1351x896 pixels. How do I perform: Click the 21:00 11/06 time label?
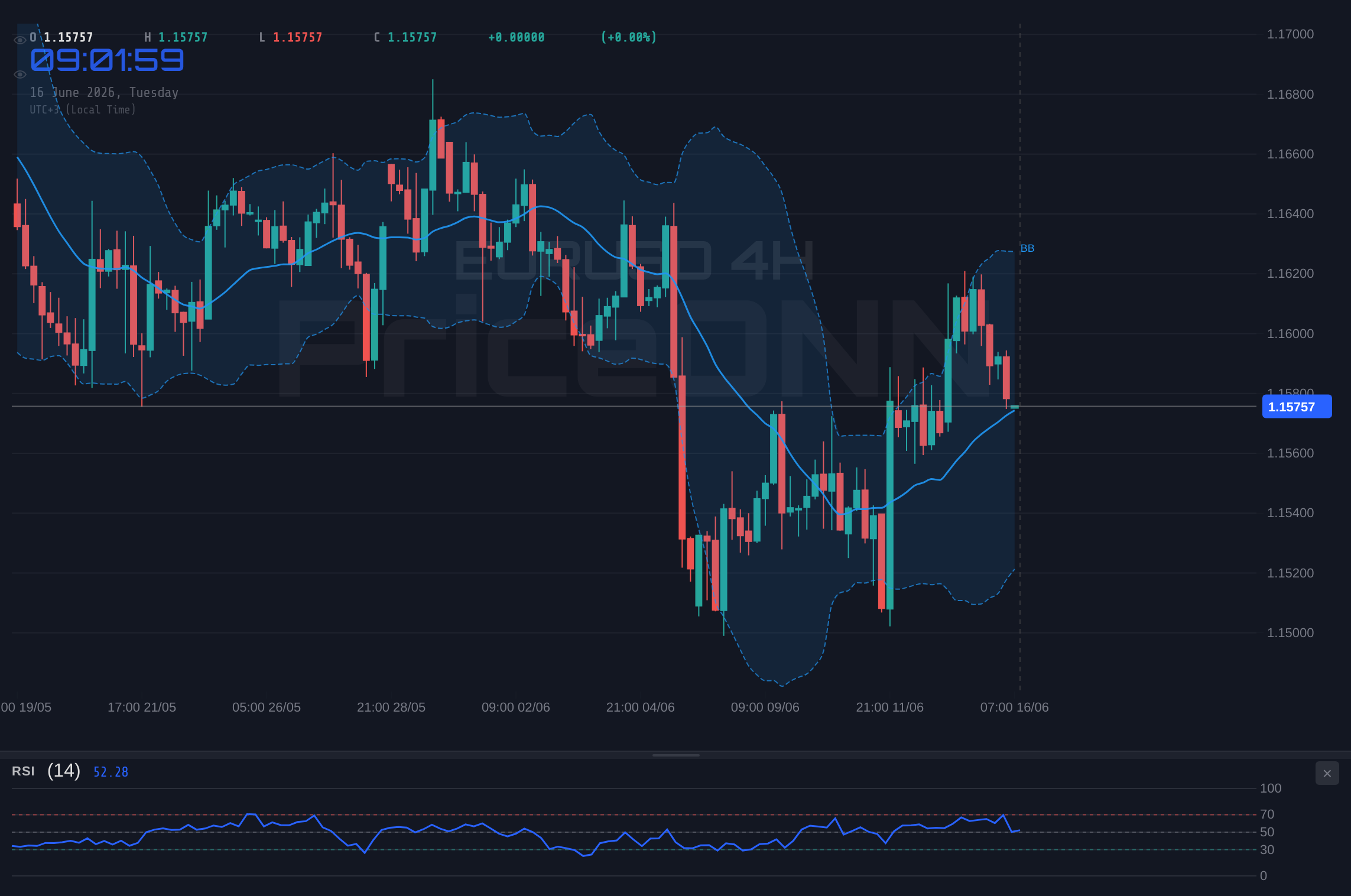(x=890, y=707)
